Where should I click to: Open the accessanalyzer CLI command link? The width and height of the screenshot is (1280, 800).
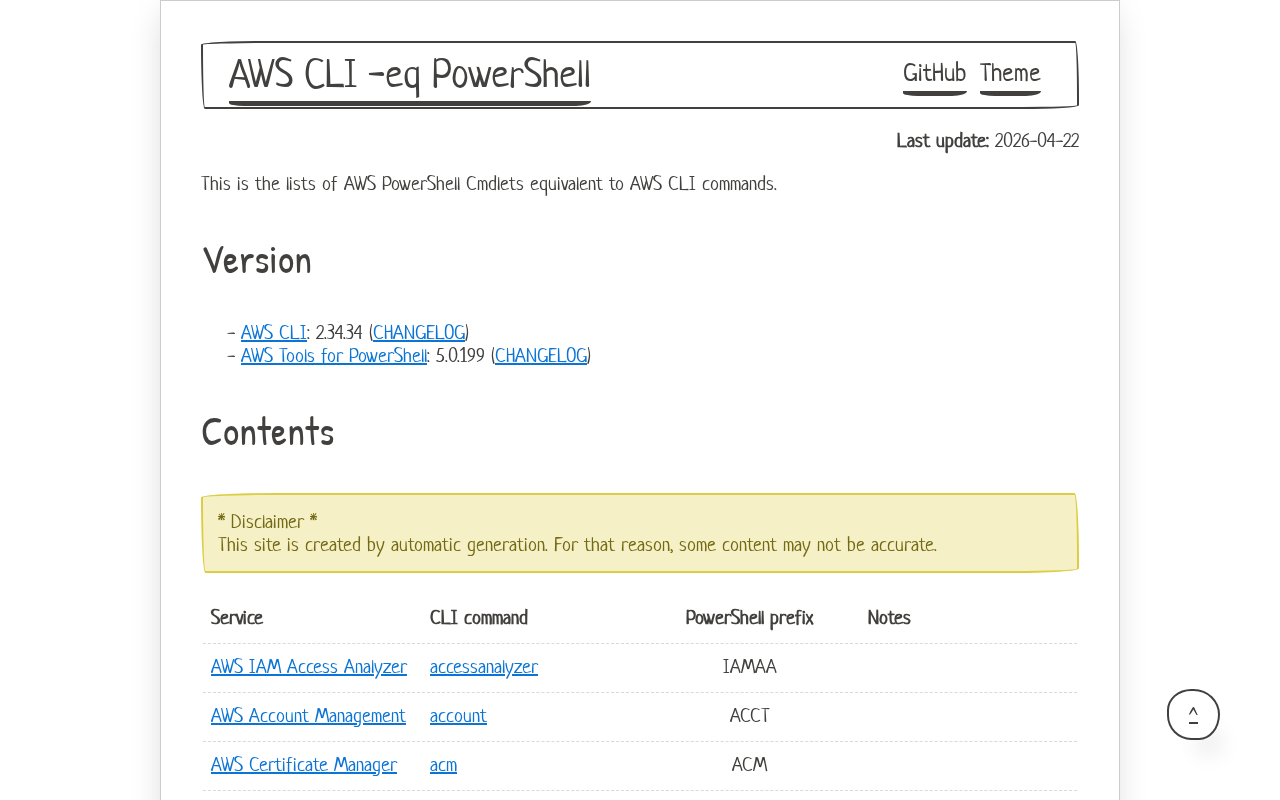484,667
